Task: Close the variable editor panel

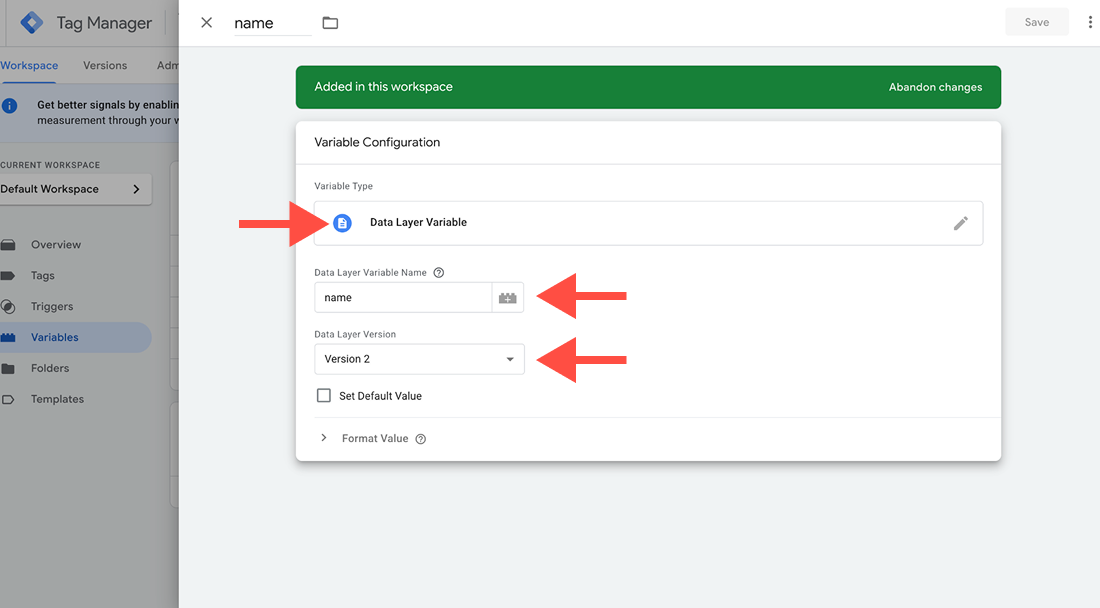Action: 206,22
